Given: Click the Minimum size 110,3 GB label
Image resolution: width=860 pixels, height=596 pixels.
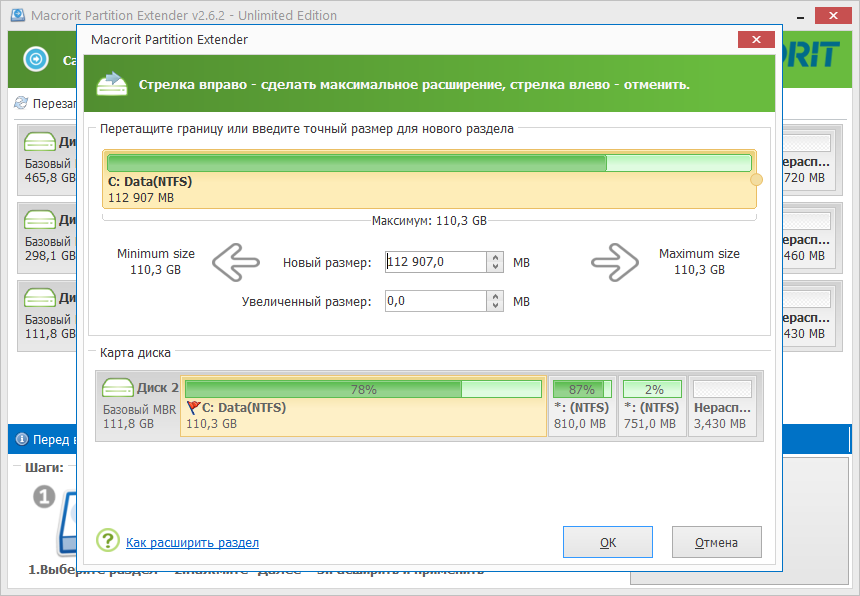Looking at the screenshot, I should tap(156, 262).
